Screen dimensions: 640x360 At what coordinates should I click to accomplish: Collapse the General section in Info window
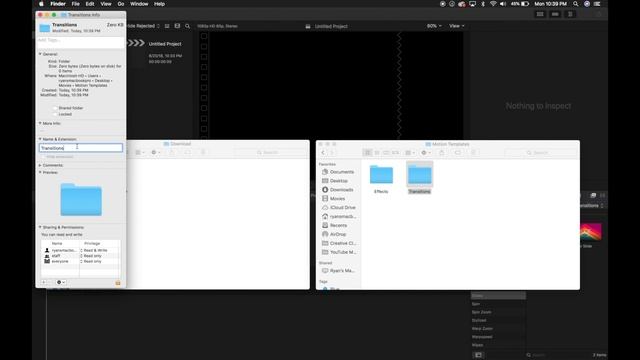click(40, 54)
